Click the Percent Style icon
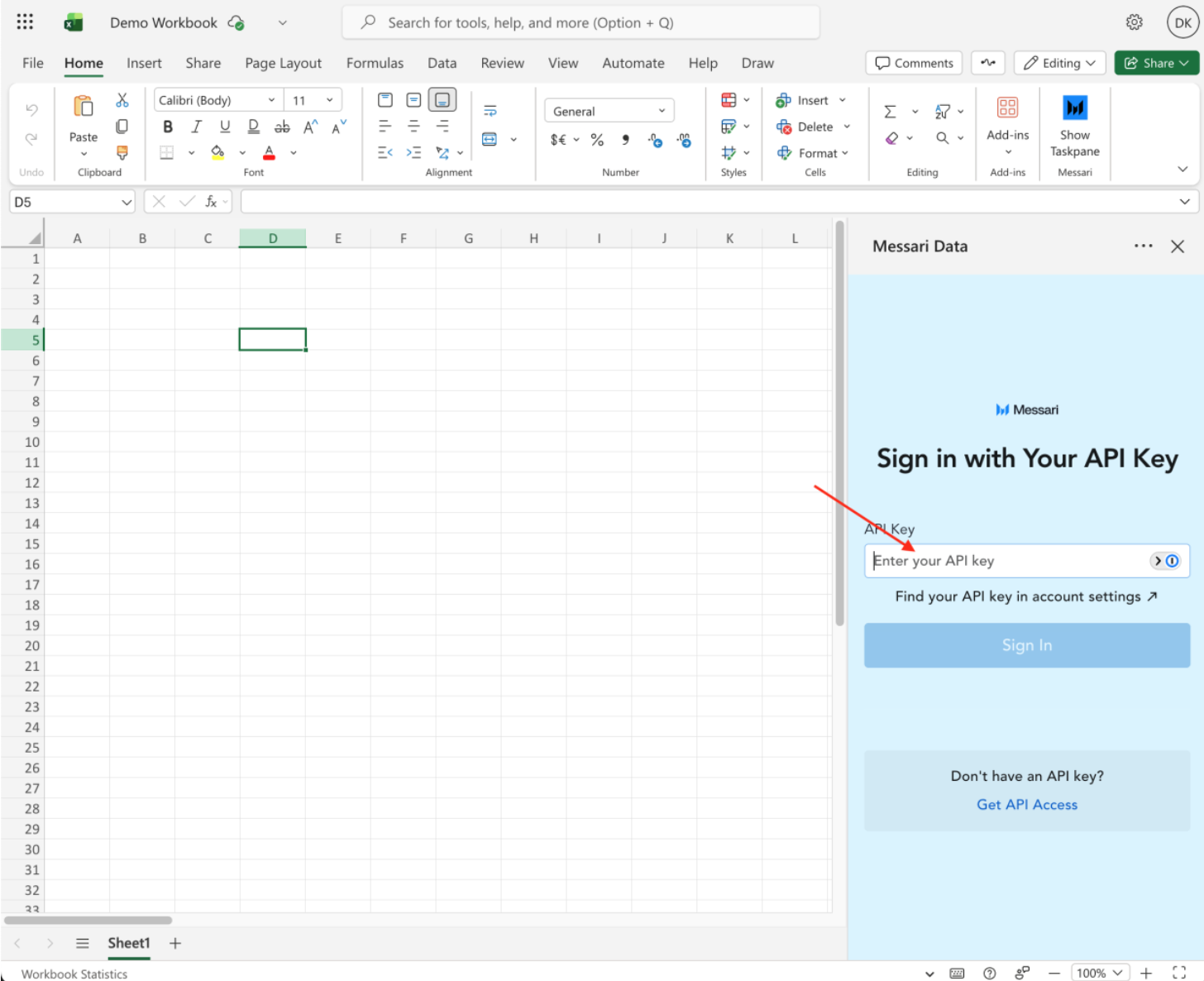This screenshot has width=1204, height=981. 597,140
